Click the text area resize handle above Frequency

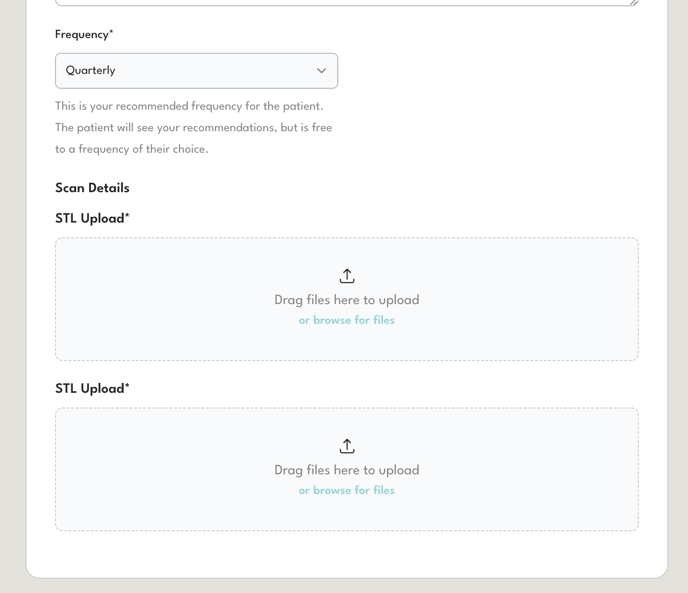click(633, 2)
